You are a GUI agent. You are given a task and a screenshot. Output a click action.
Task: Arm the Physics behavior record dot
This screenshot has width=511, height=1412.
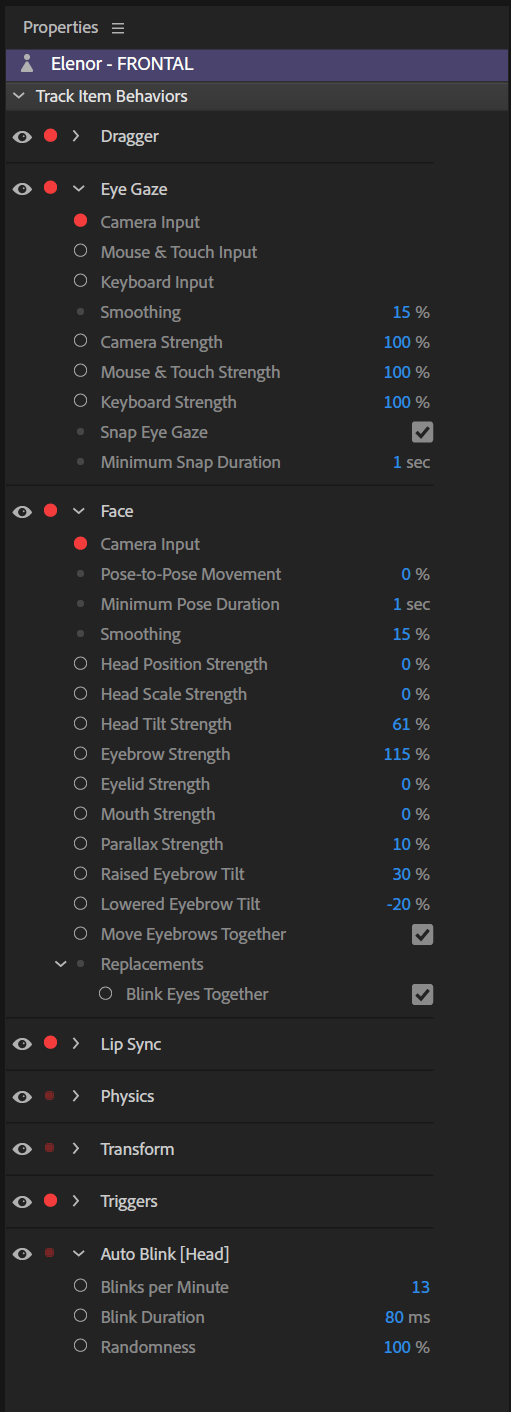pos(50,1096)
